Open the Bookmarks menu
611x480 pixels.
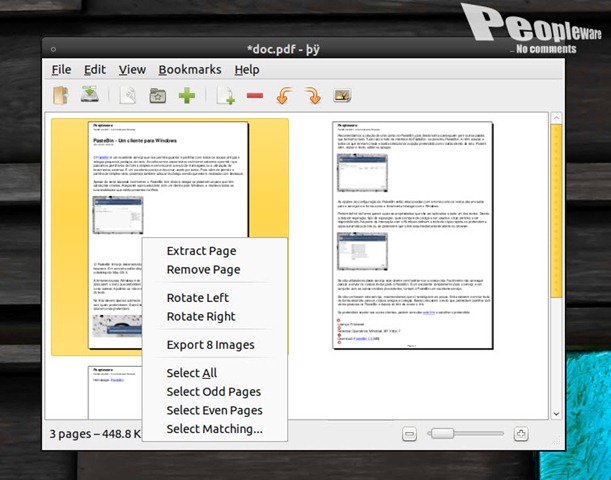(190, 70)
